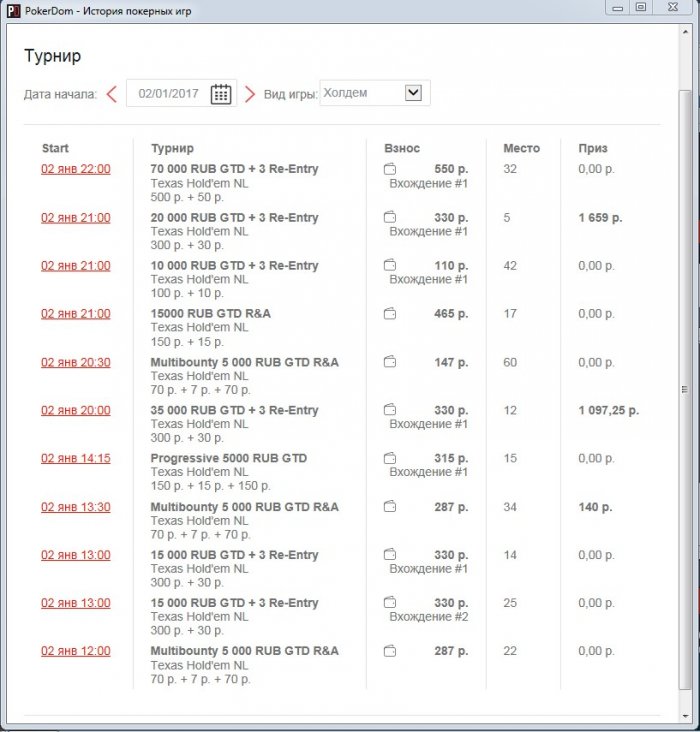
Task: Open 21:00 link for 20 000 RUB GTD
Action: pyautogui.click(x=76, y=218)
